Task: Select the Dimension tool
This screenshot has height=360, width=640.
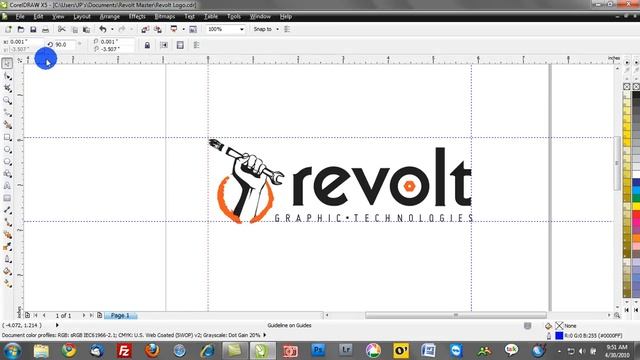Action: 7,210
